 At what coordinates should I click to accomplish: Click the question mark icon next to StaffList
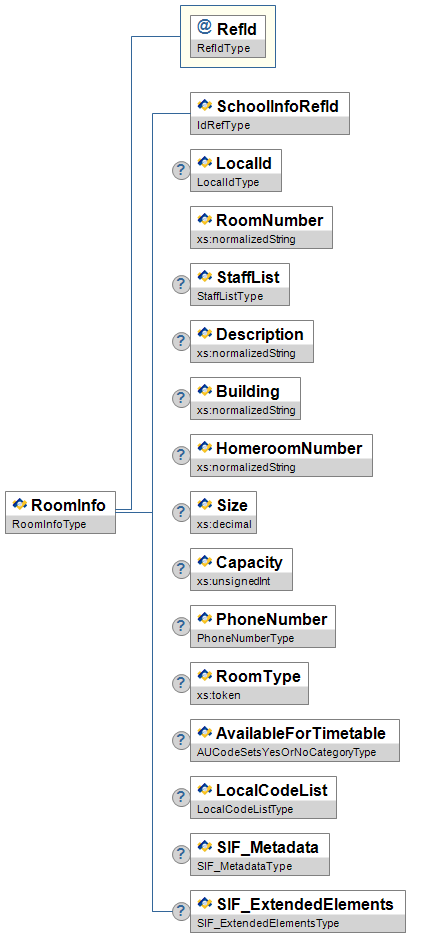pyautogui.click(x=181, y=284)
